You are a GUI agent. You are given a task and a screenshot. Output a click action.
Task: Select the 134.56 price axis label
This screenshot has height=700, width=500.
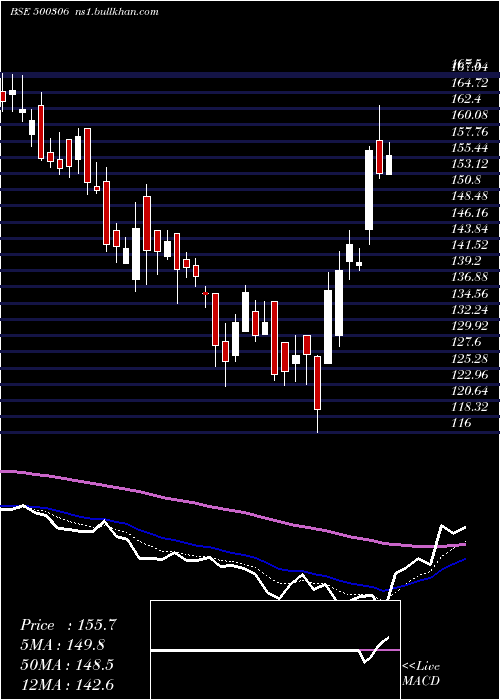click(470, 293)
